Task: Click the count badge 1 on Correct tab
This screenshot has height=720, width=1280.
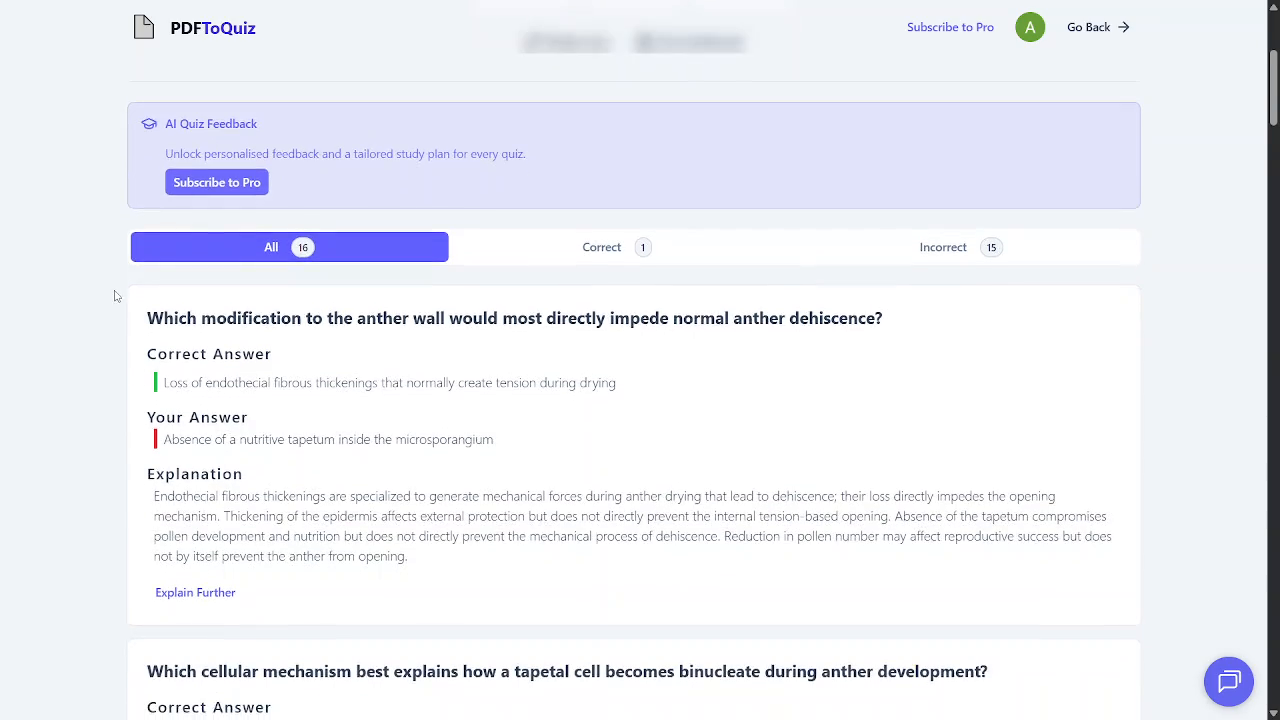Action: [x=642, y=247]
